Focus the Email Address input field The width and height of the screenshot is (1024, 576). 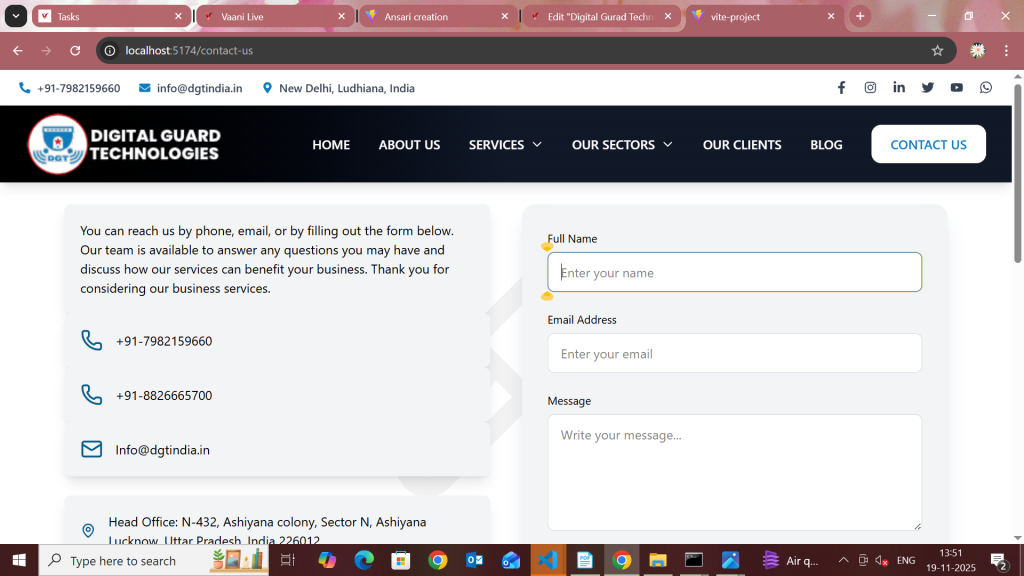(734, 353)
